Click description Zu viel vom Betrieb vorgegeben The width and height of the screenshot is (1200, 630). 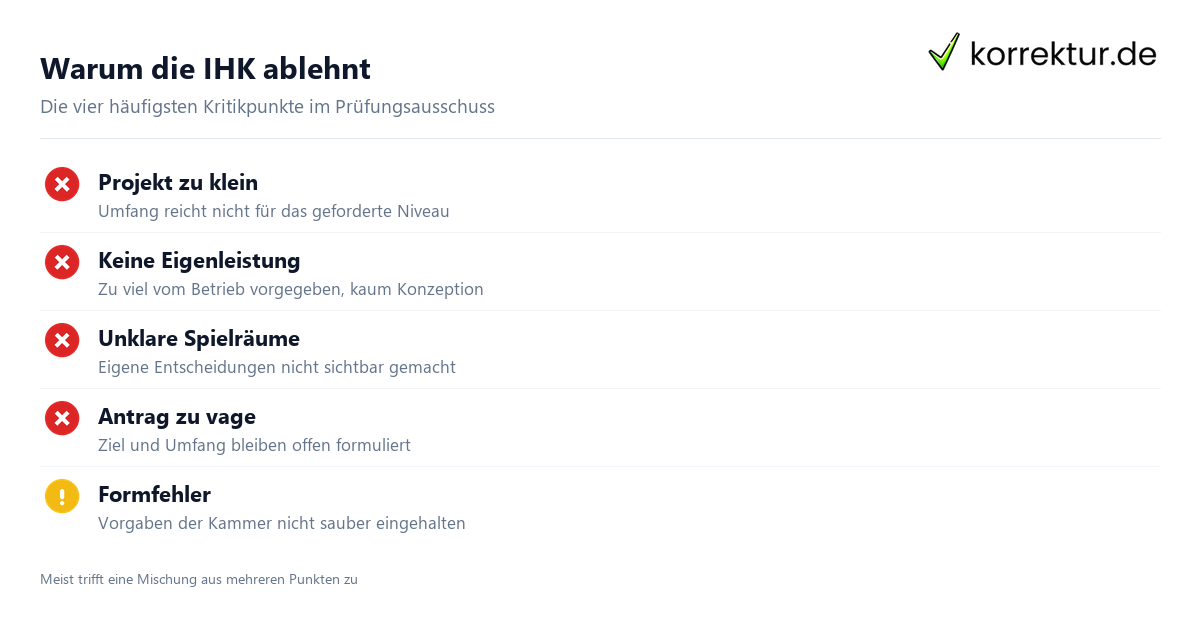click(291, 289)
